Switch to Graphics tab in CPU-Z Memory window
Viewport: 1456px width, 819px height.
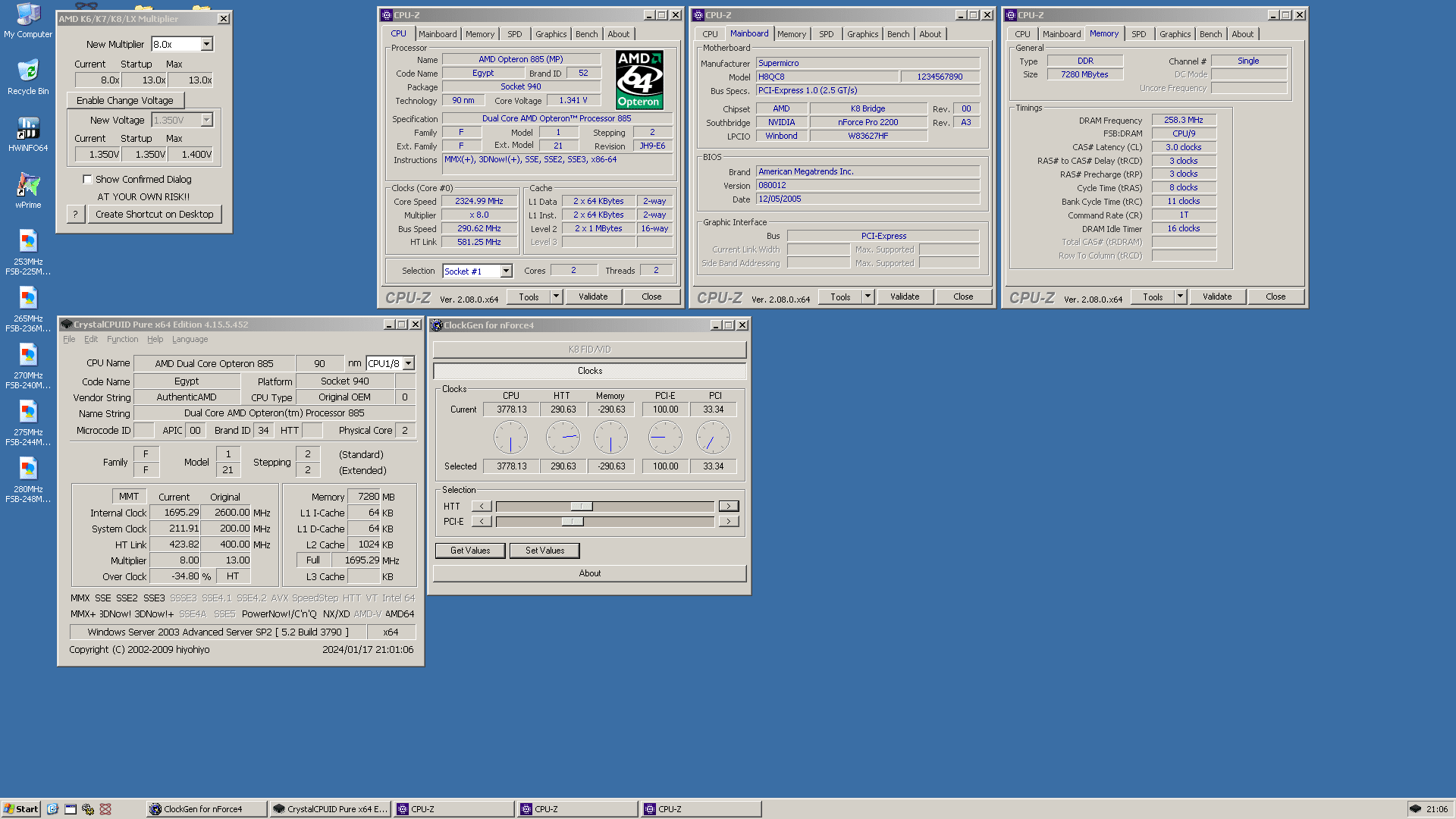(1175, 34)
